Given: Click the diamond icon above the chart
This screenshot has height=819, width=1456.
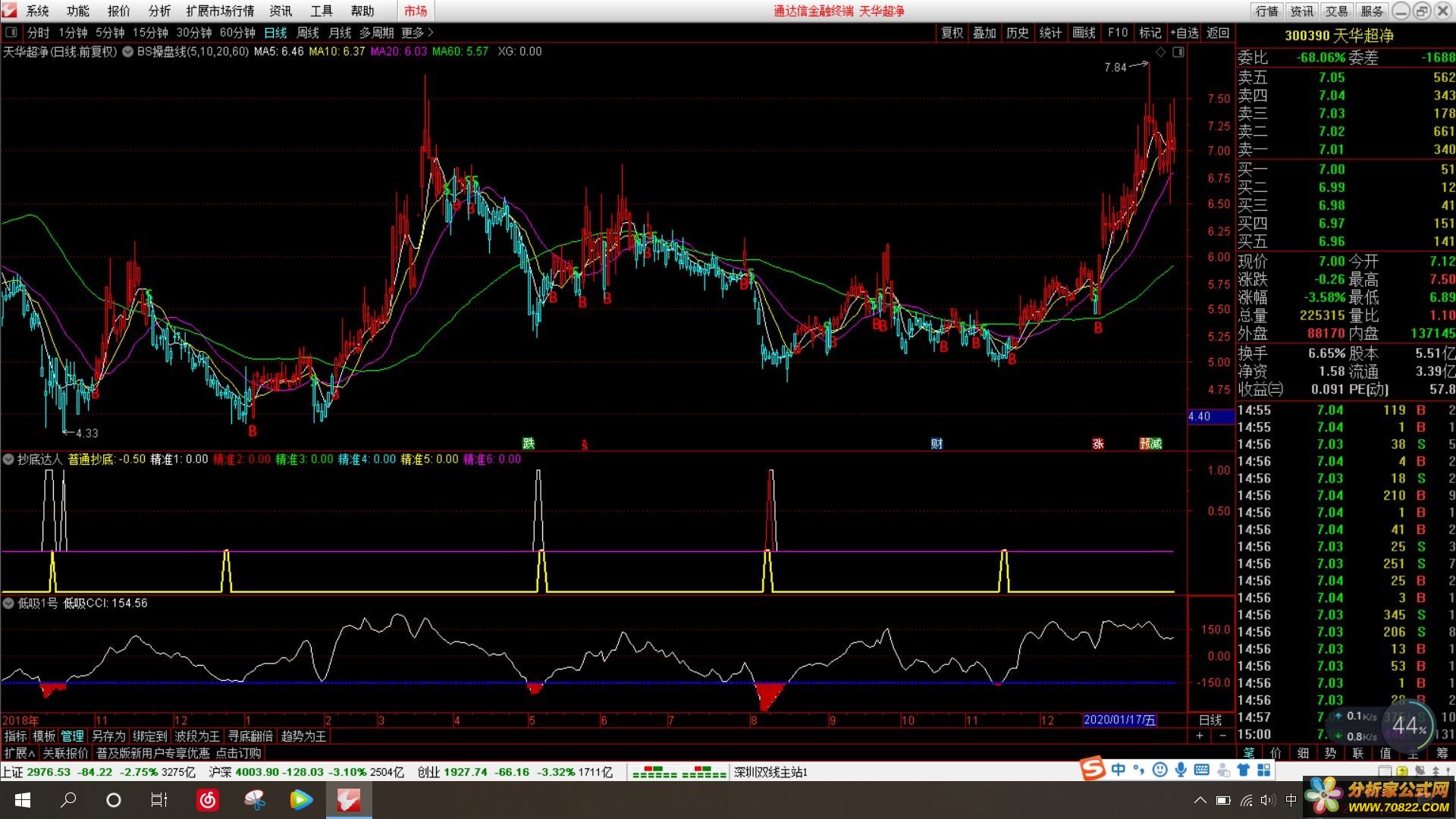Looking at the screenshot, I should 1160,52.
